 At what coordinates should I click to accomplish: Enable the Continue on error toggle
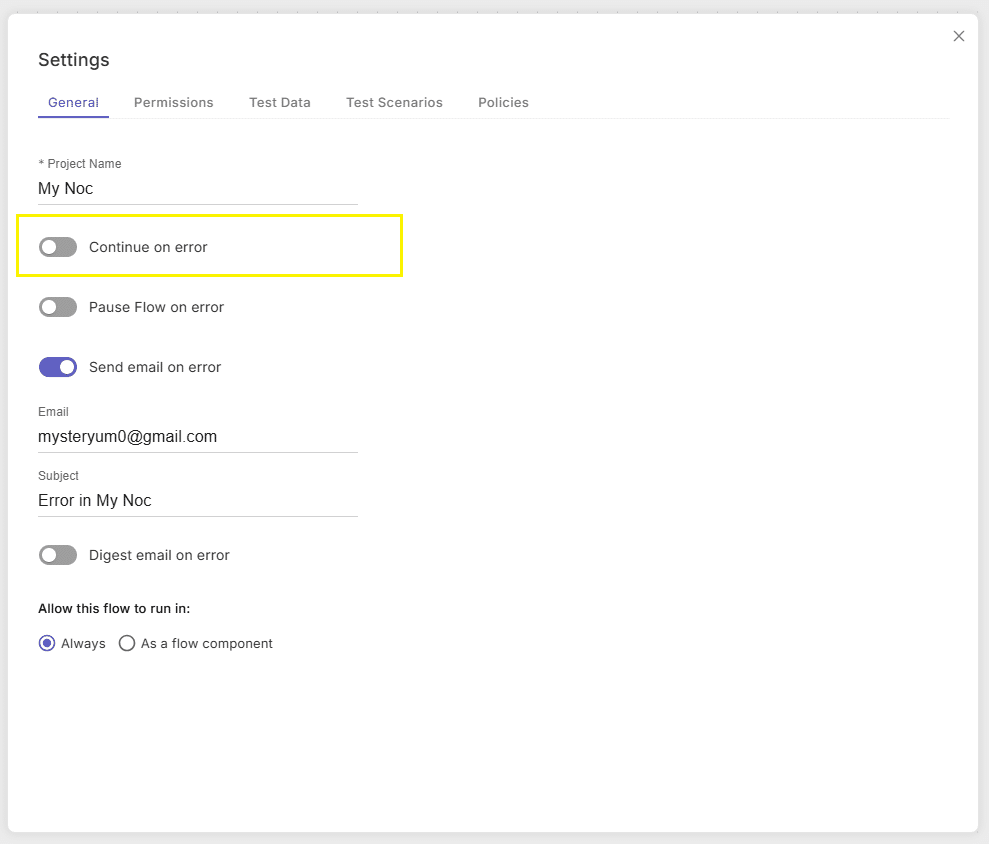[58, 247]
